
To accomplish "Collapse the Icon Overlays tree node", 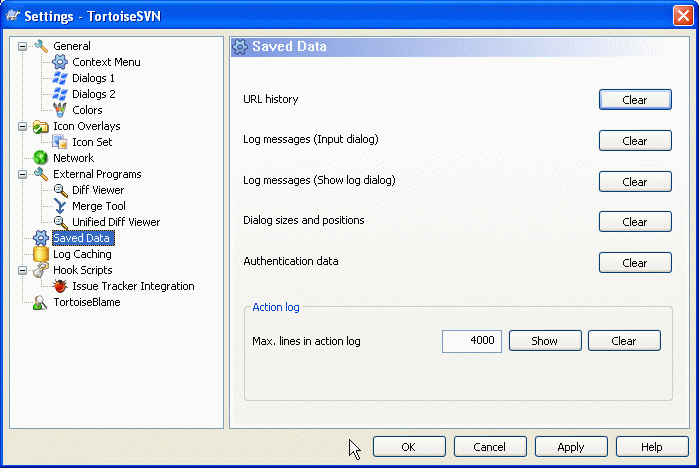I will (23, 126).
